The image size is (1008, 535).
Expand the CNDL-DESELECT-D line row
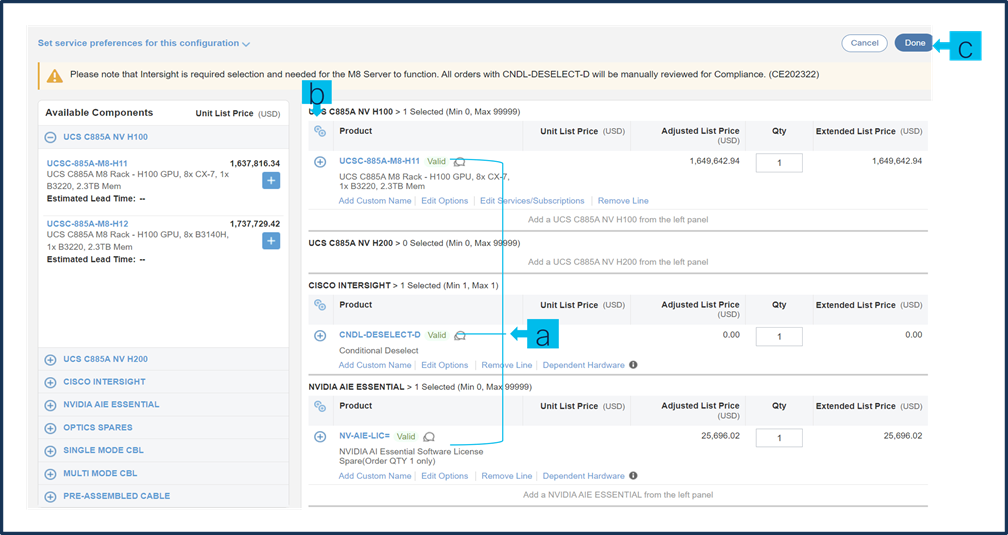(320, 336)
